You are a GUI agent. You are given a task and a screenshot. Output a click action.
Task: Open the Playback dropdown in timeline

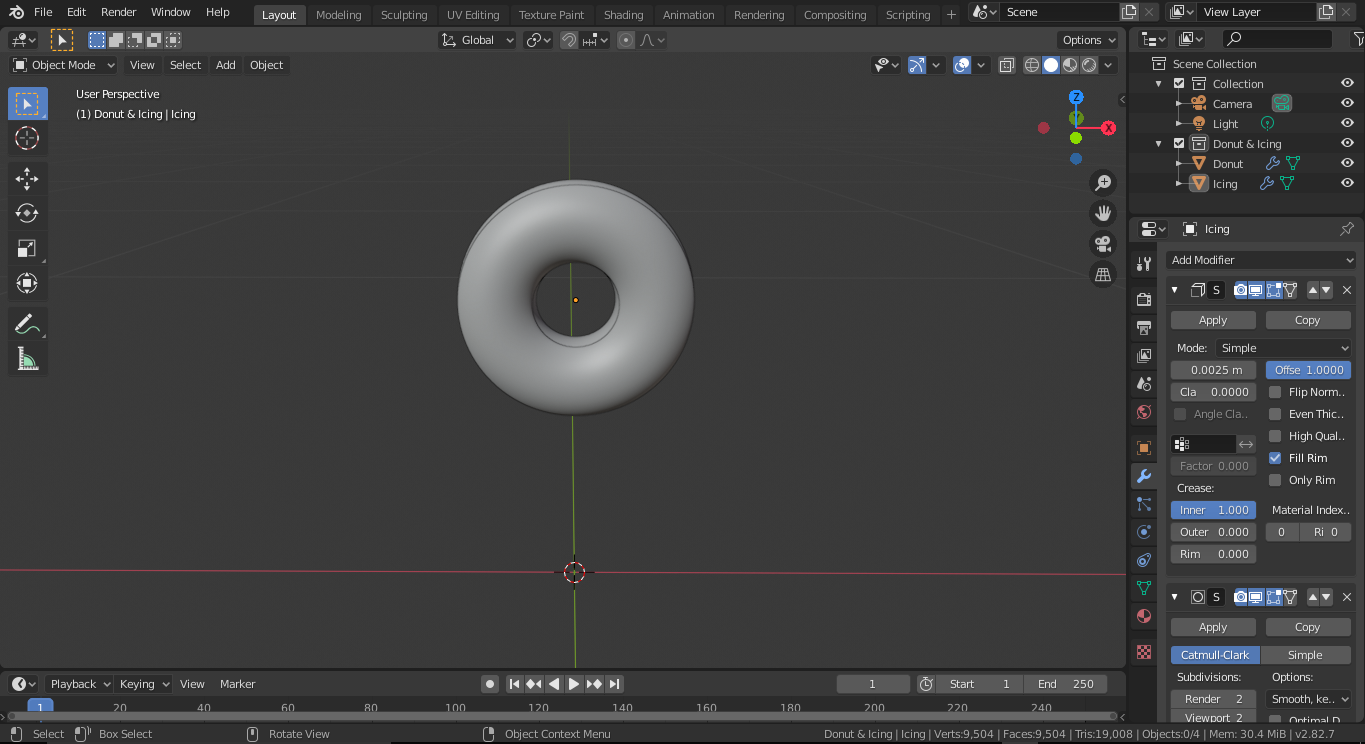coord(79,684)
